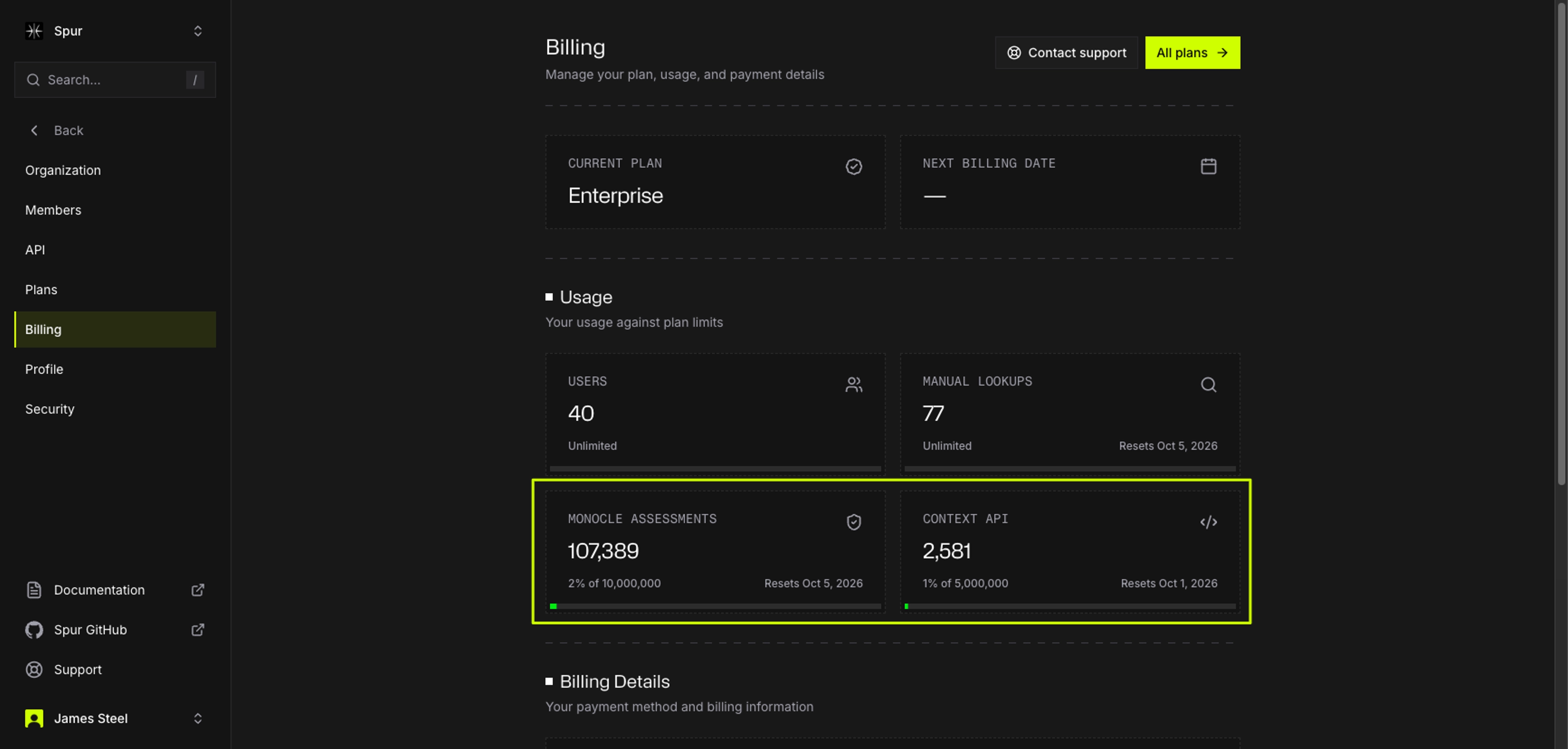Click the search magnifier icon in the sidebar
The image size is (1568, 749).
pos(33,80)
